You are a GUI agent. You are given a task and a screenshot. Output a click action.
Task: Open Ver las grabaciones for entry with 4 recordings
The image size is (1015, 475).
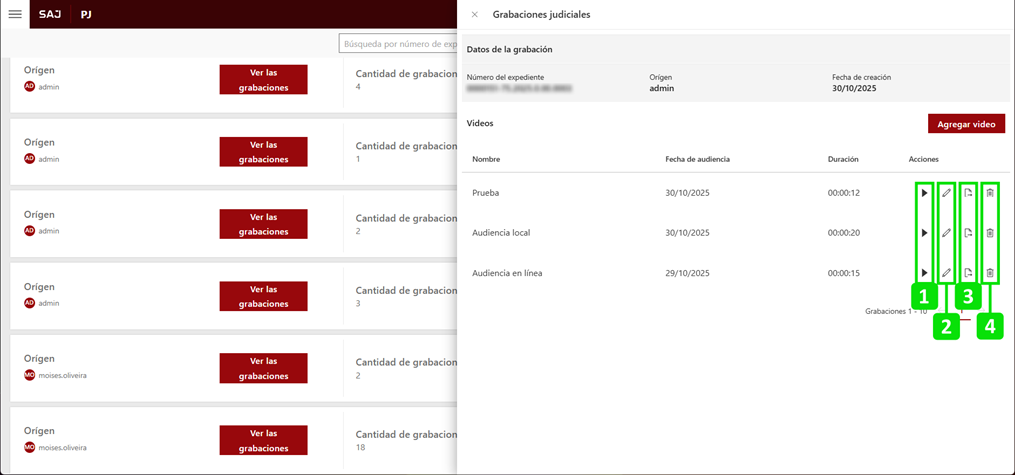point(263,80)
